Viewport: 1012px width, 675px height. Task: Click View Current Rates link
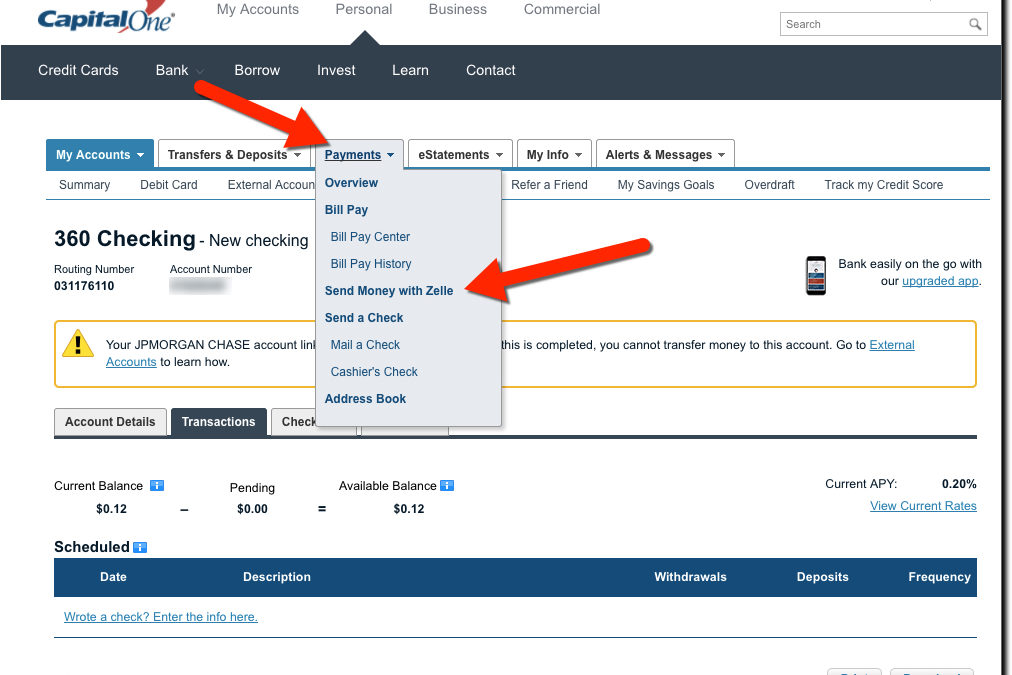click(x=923, y=506)
